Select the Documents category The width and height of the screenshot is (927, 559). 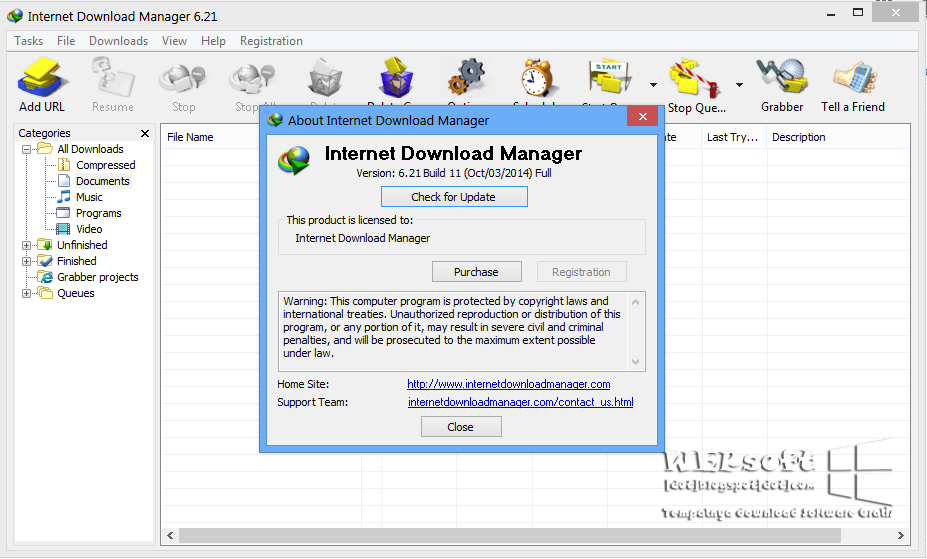[102, 181]
